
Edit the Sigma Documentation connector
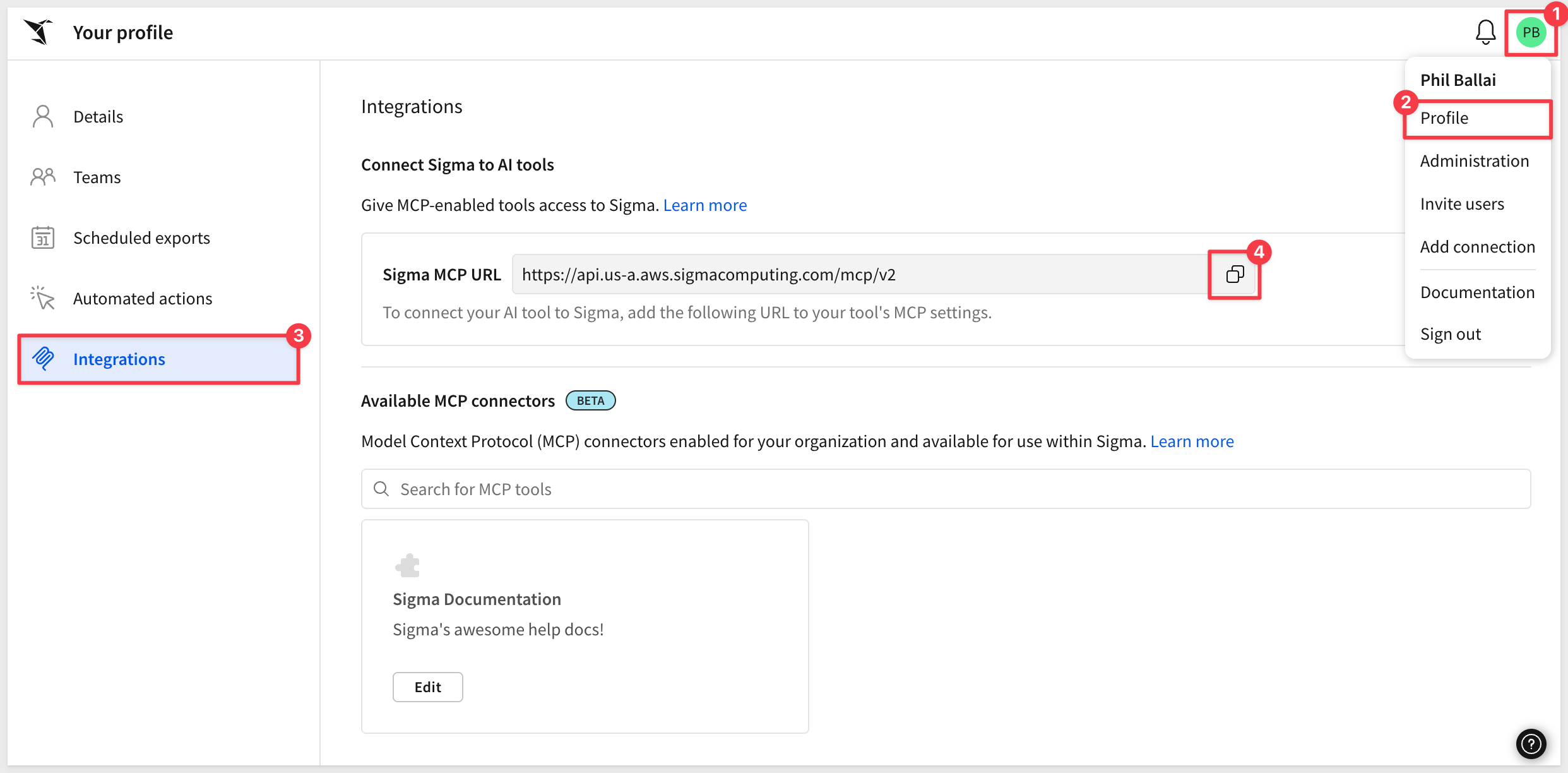(x=427, y=687)
